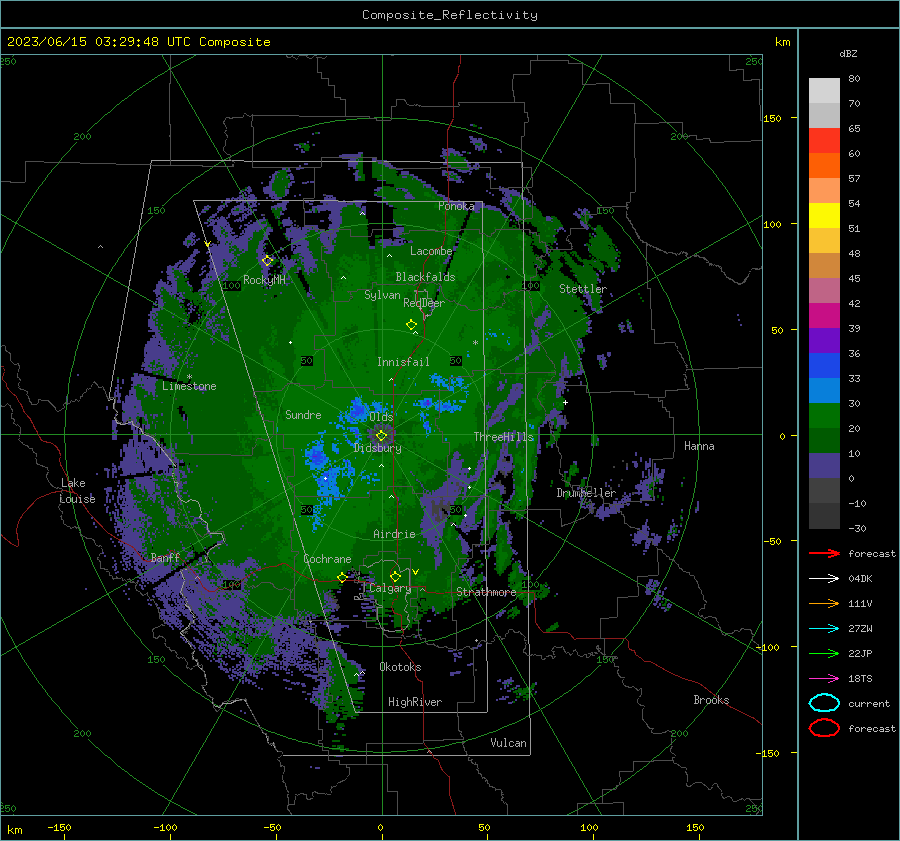This screenshot has height=841, width=900.
Task: Select the 39 dBZ magenta color swatch
Action: [824, 315]
